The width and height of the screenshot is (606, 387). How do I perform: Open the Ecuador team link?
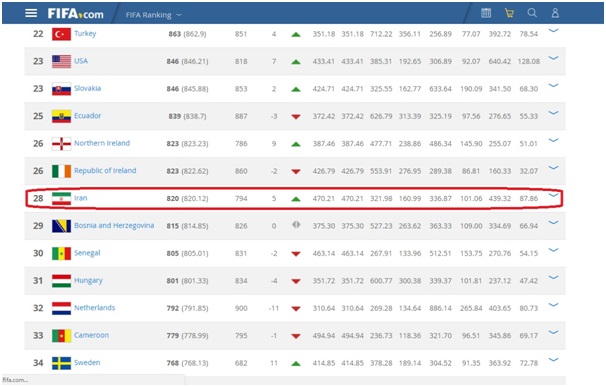[x=88, y=116]
